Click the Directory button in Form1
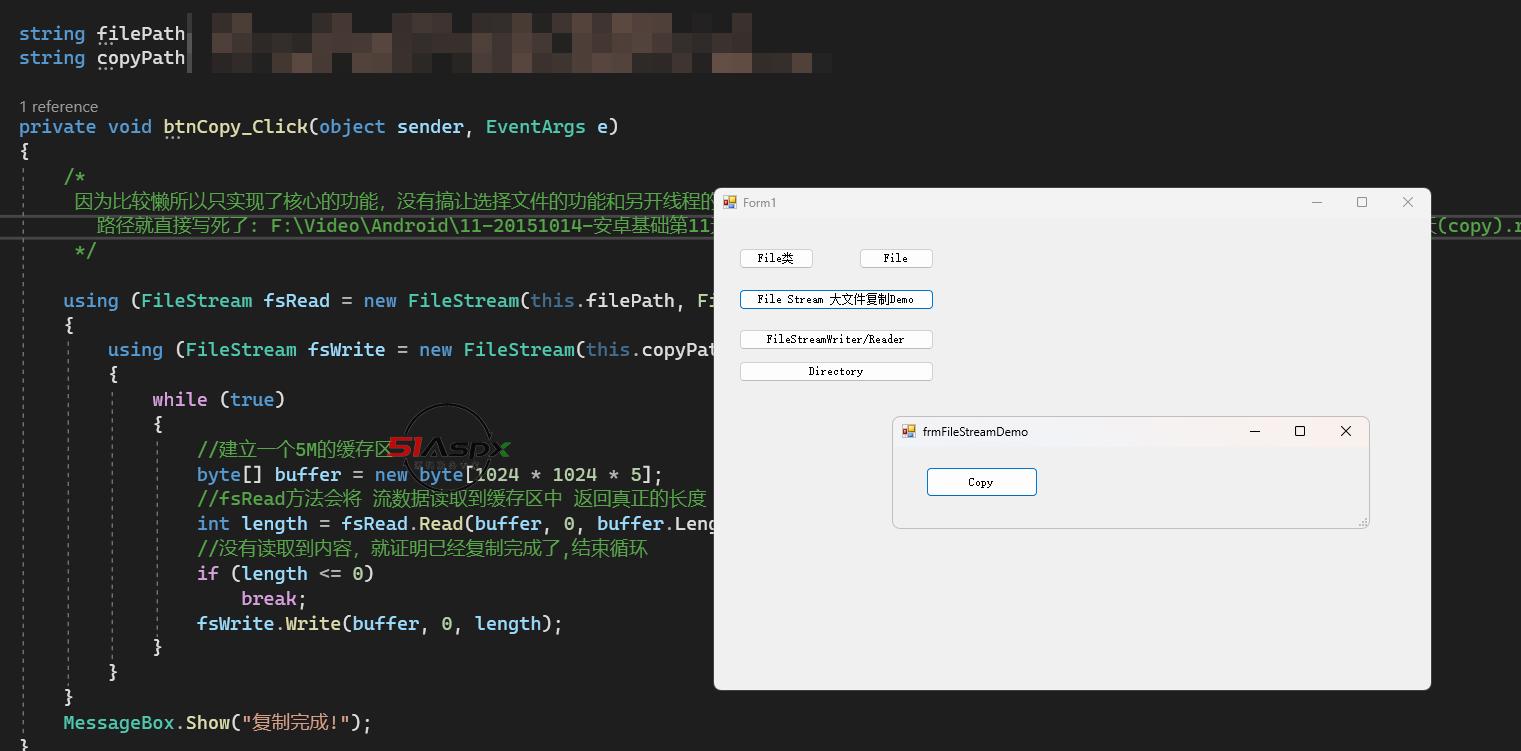Viewport: 1521px width, 751px height. (836, 371)
